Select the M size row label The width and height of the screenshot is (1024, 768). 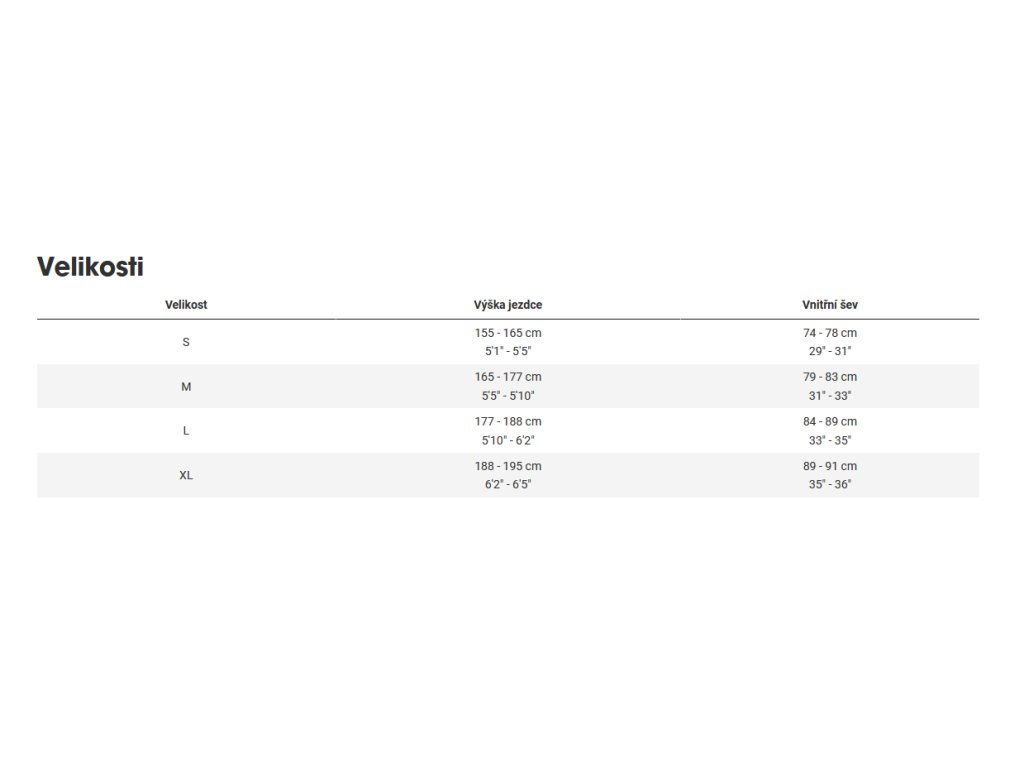[x=186, y=387]
